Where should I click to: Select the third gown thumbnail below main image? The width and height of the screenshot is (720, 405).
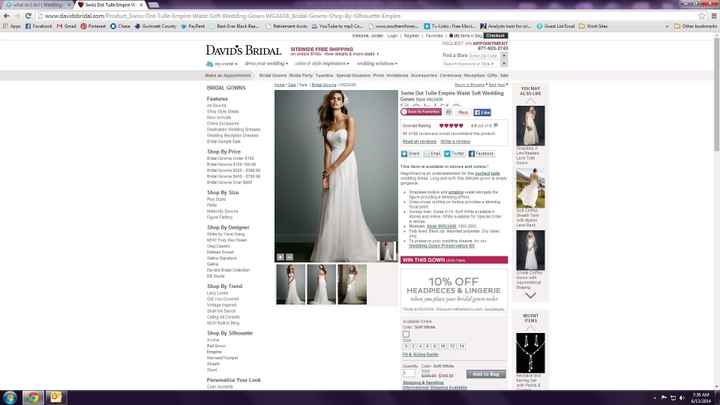[x=352, y=284]
